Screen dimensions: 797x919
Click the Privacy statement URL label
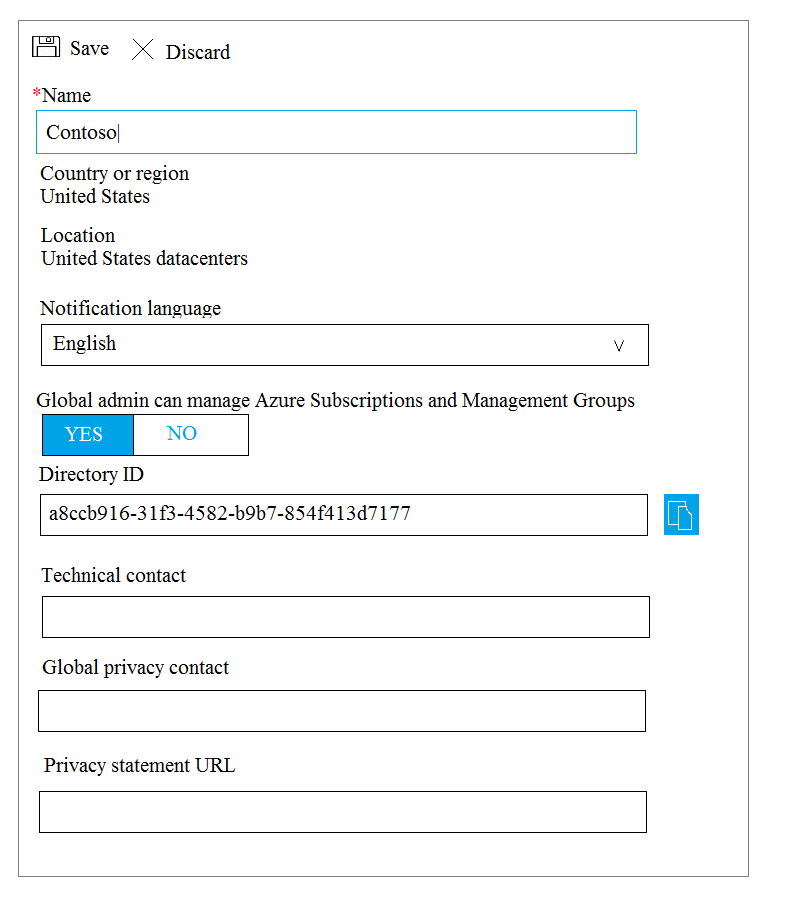[139, 765]
